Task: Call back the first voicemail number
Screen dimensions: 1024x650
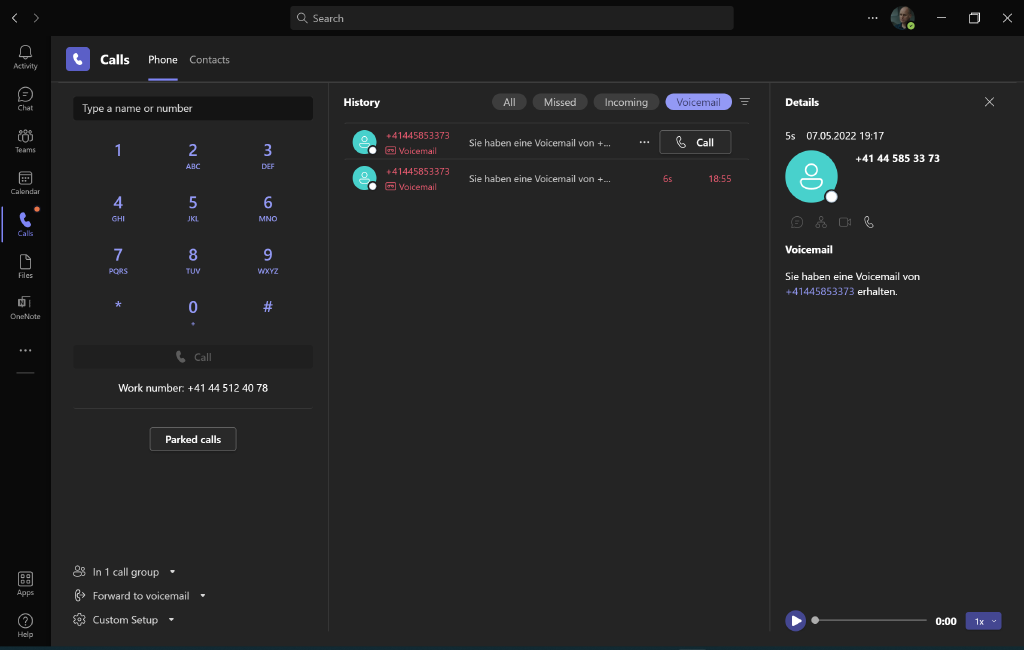Action: 694,141
